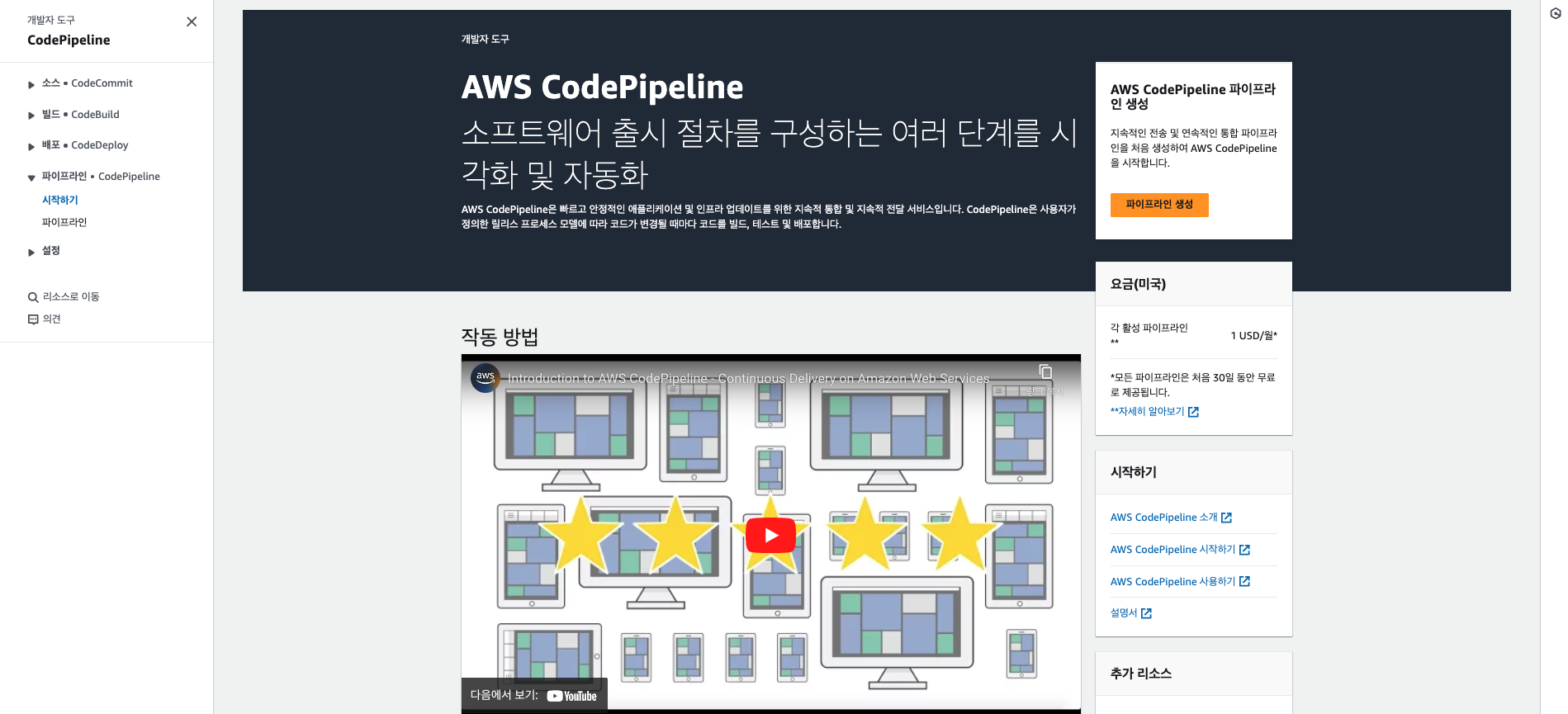Open the 자세히 알아보기 pricing link

pos(1148,411)
